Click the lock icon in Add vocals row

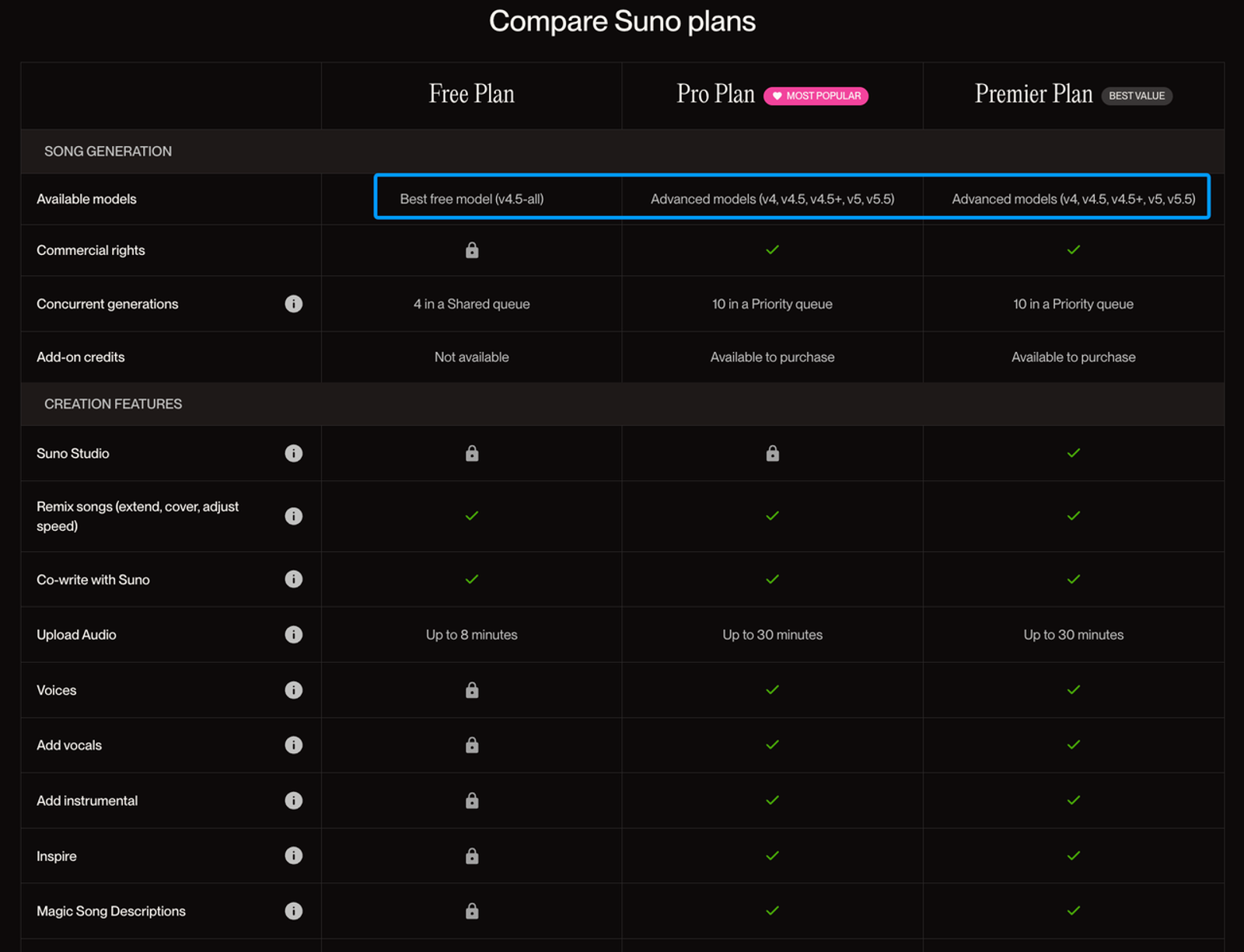[x=472, y=745]
